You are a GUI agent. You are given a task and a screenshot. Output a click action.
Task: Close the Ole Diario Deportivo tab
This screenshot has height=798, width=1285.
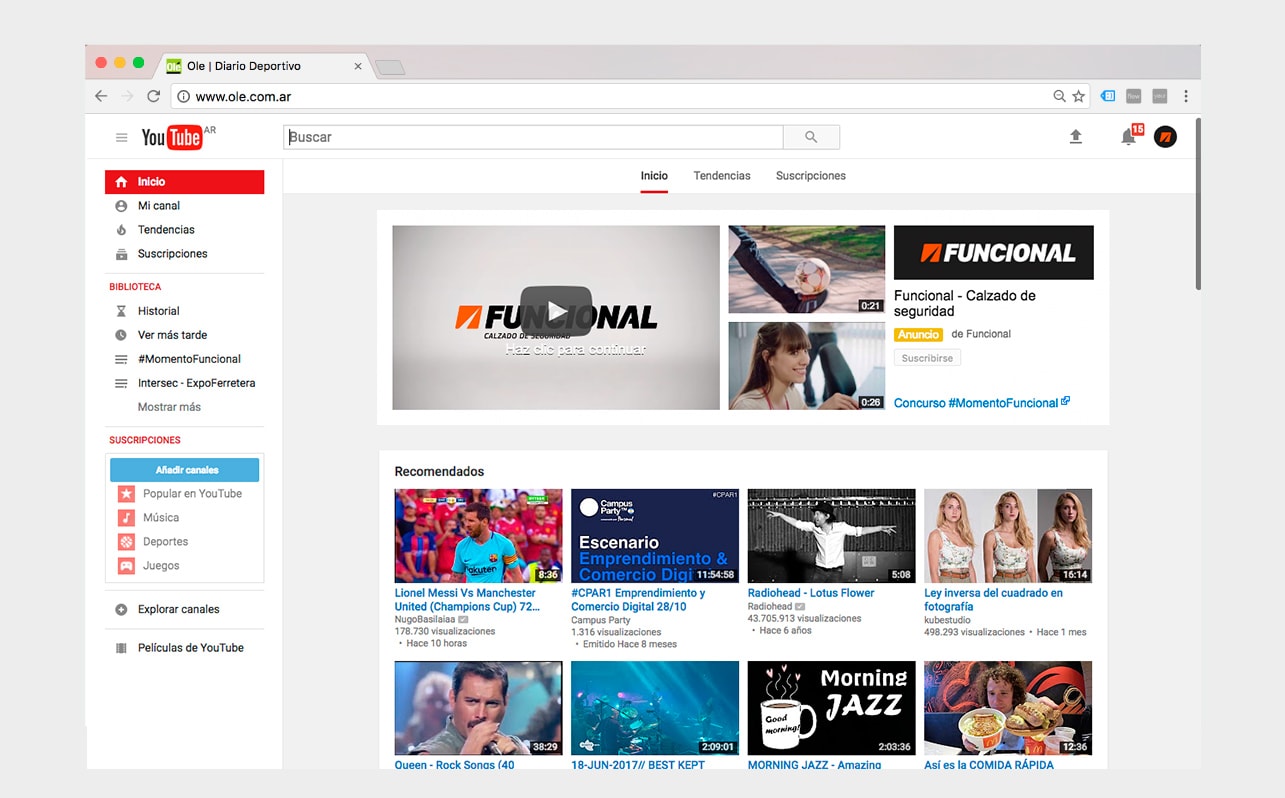click(358, 67)
